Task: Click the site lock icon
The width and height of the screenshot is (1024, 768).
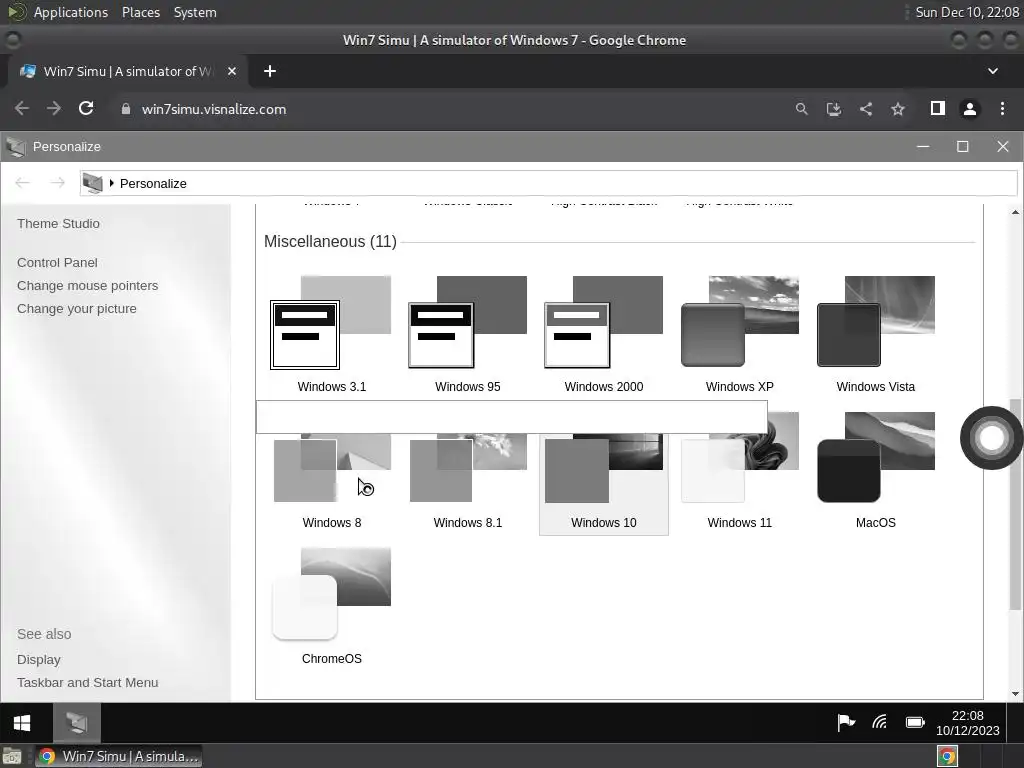Action: [126, 109]
